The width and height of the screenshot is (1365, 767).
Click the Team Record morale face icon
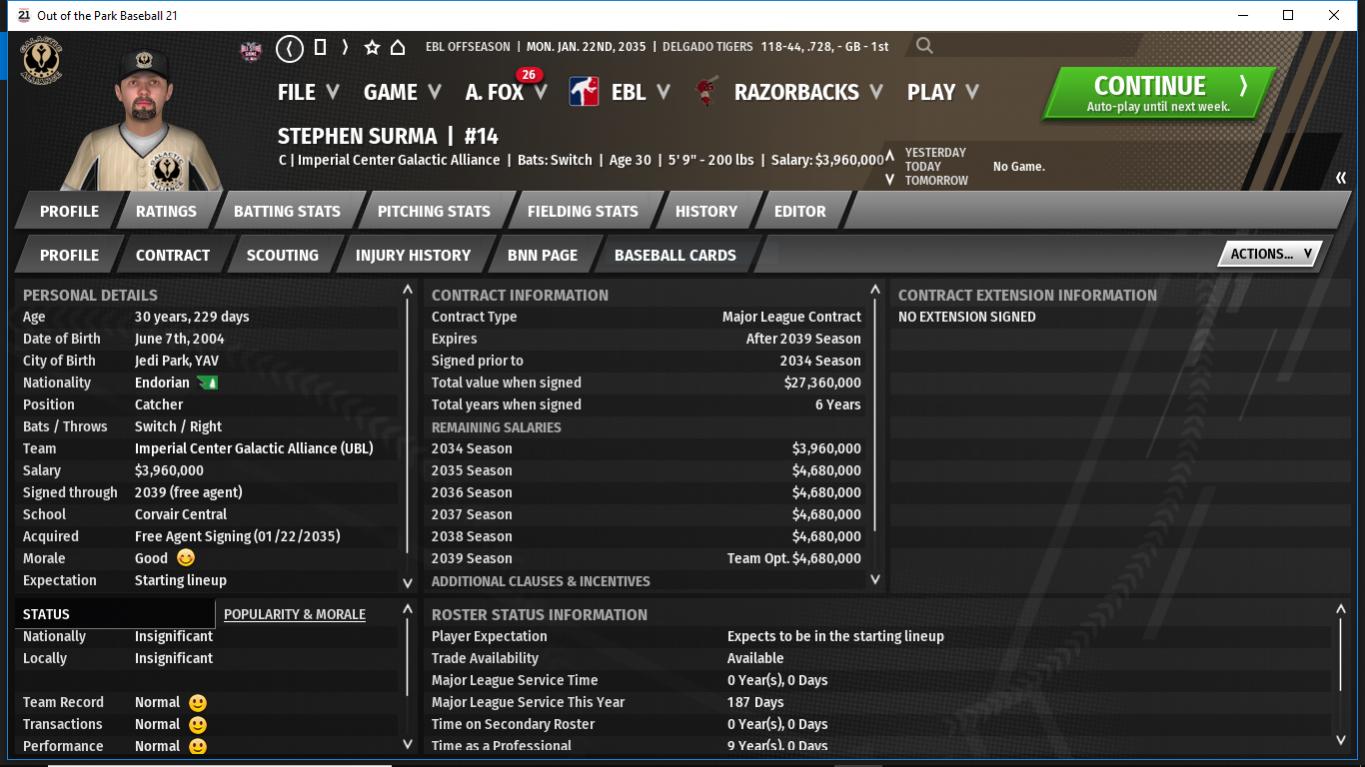pyautogui.click(x=198, y=703)
